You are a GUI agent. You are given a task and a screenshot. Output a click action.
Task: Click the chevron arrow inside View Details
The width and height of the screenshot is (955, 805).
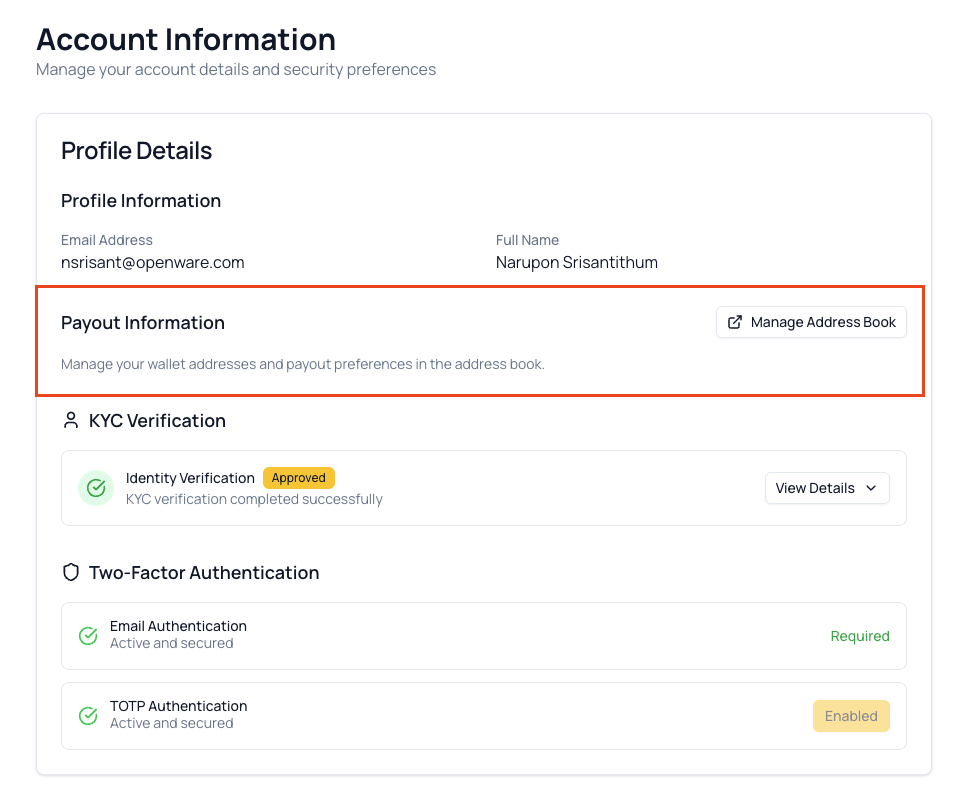click(x=872, y=488)
